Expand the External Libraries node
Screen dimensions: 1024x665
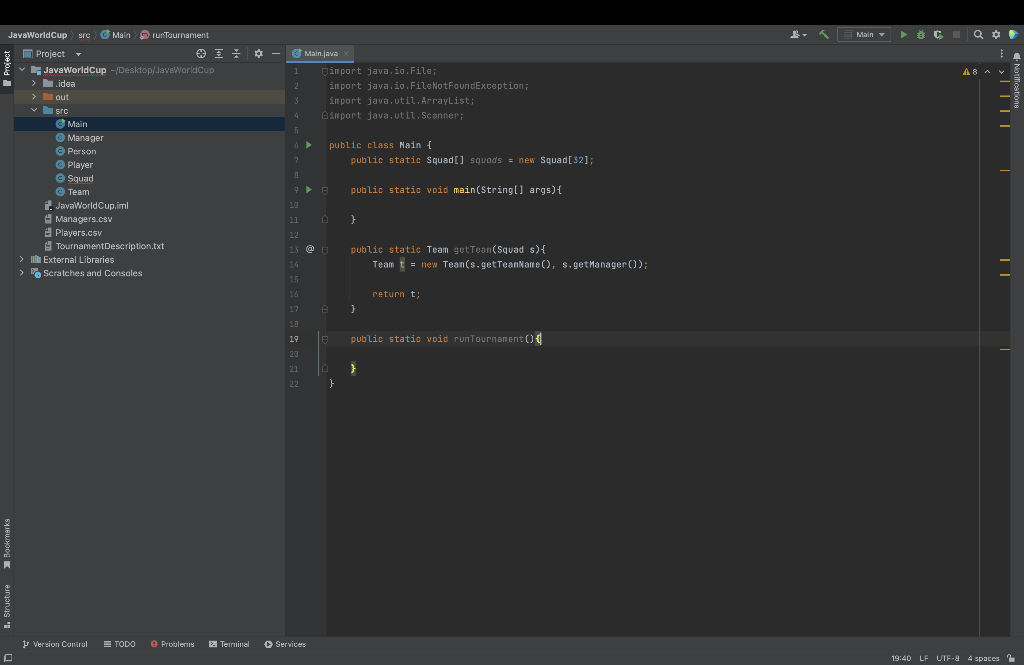(x=22, y=259)
